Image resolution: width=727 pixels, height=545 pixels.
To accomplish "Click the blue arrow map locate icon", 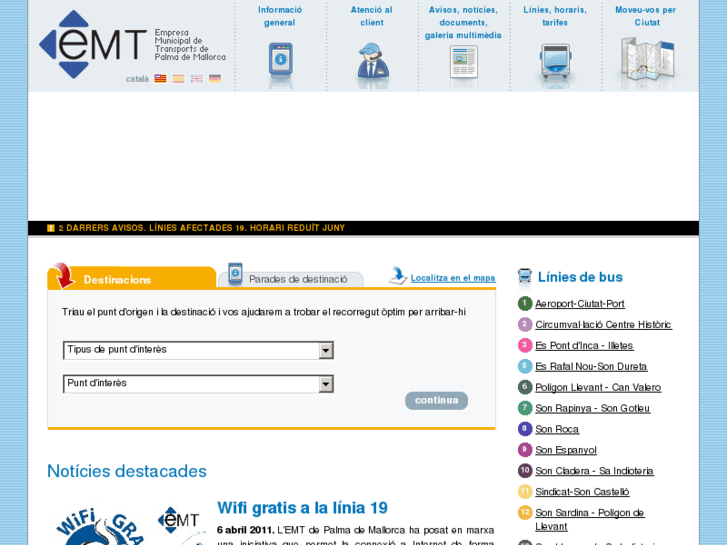I will (x=398, y=276).
